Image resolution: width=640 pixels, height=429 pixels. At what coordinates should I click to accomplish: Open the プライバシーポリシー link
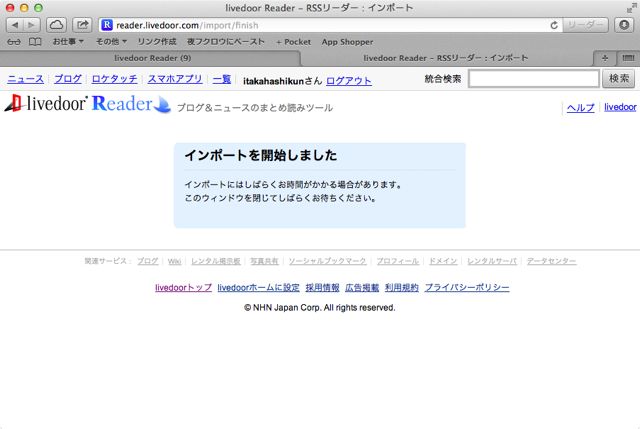click(x=467, y=287)
